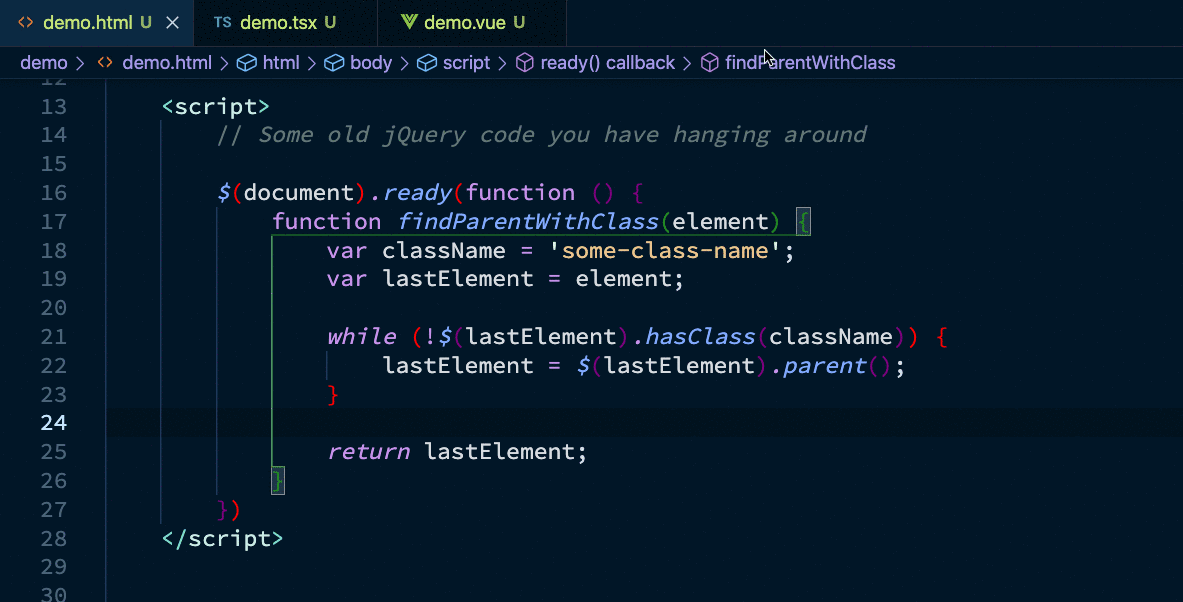Viewport: 1183px width, 602px height.
Task: Expand chevron after html breadcrumb
Action: pyautogui.click(x=312, y=63)
